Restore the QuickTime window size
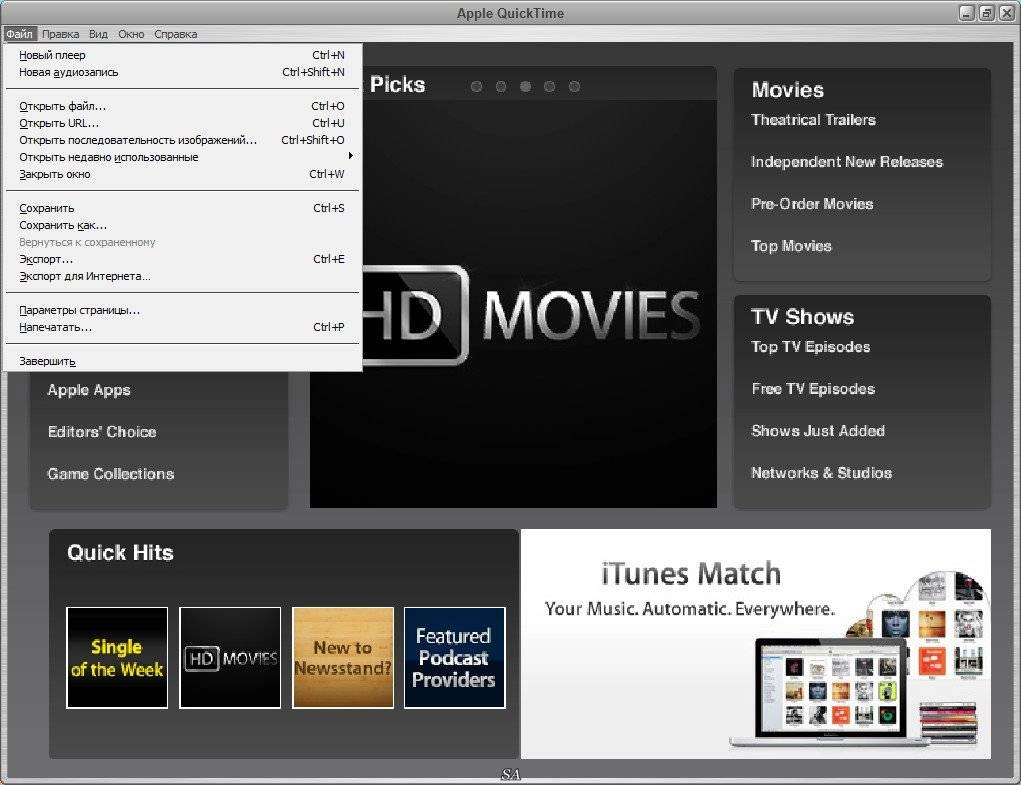The width and height of the screenshot is (1021, 785). click(986, 13)
